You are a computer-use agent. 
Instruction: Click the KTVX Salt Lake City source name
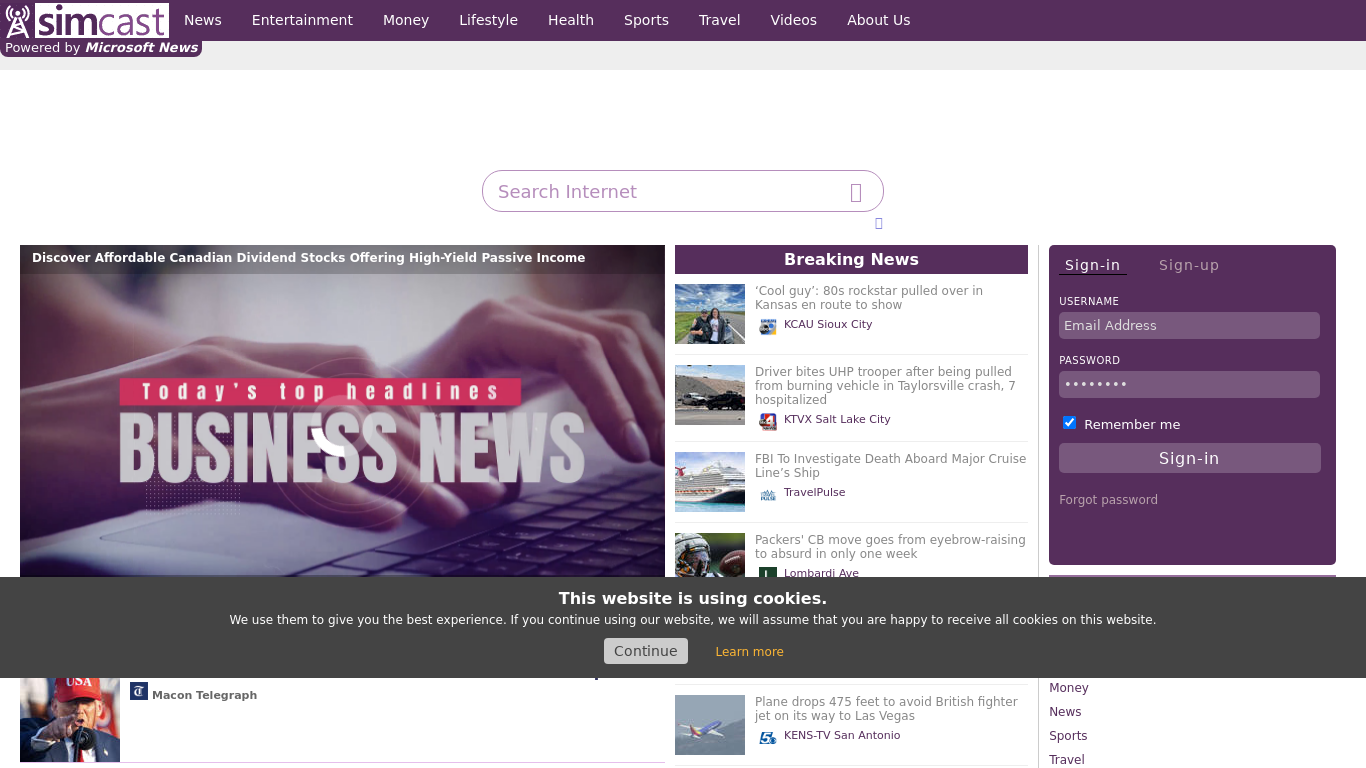tap(837, 419)
